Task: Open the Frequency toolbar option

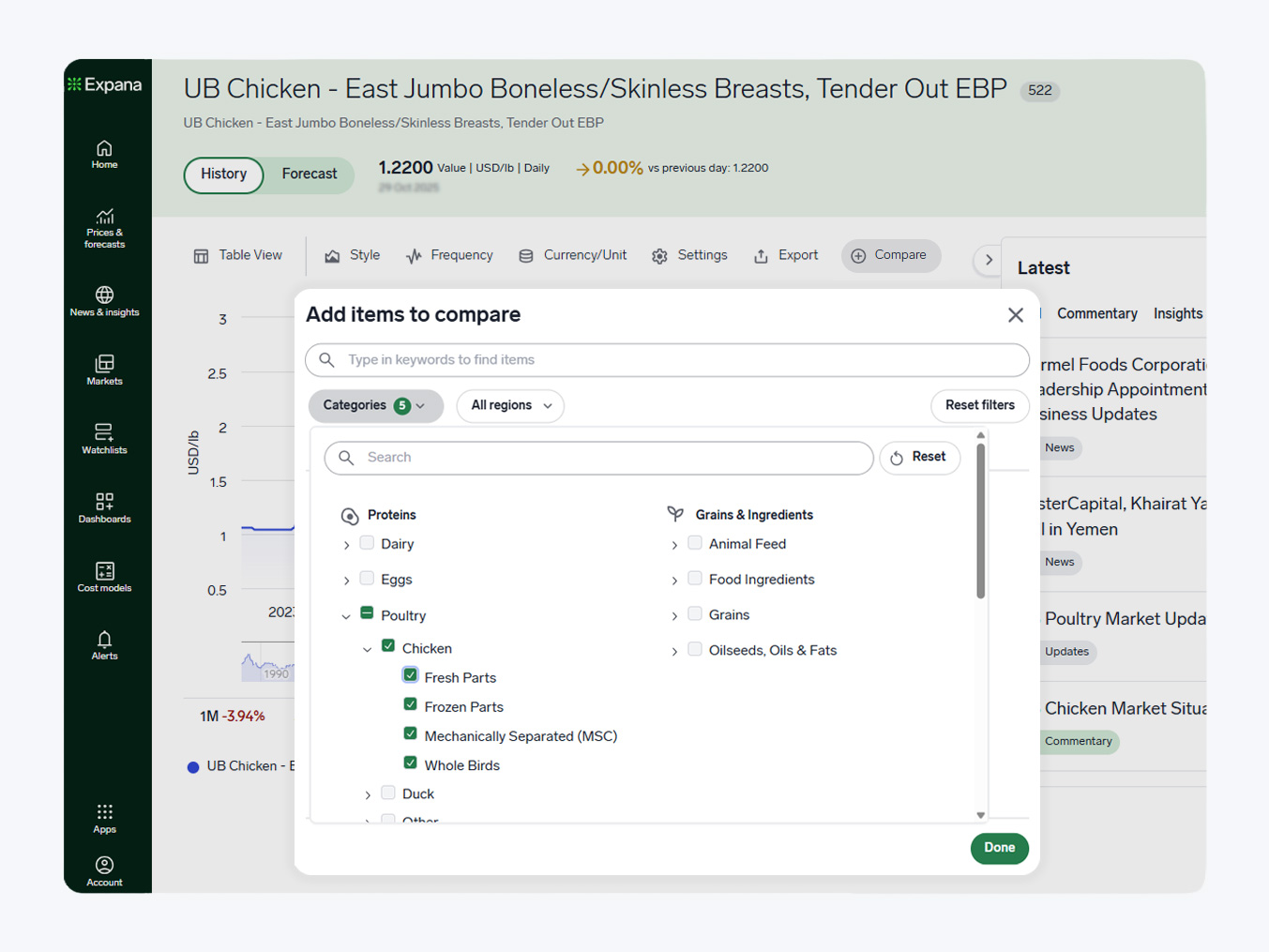Action: (449, 255)
